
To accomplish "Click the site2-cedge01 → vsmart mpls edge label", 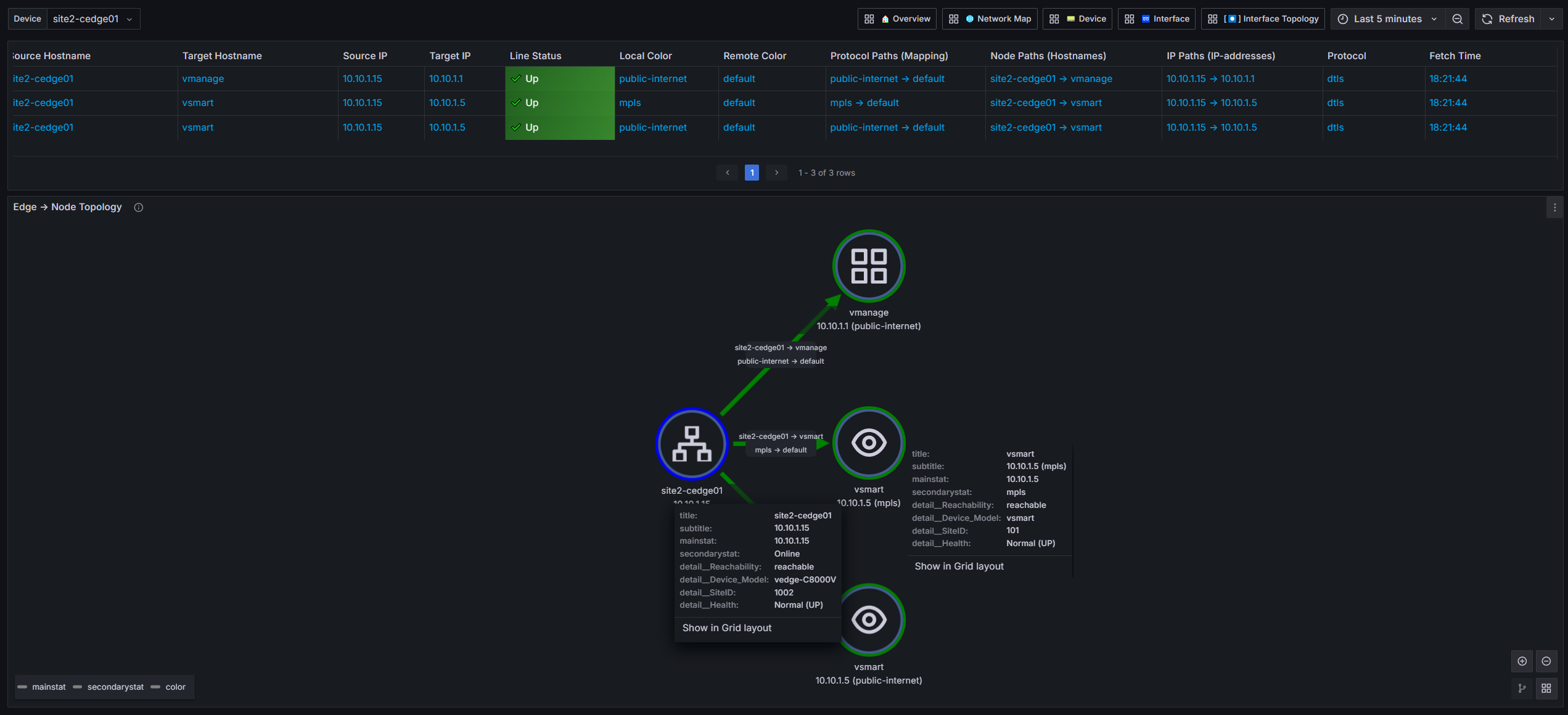I will (781, 443).
